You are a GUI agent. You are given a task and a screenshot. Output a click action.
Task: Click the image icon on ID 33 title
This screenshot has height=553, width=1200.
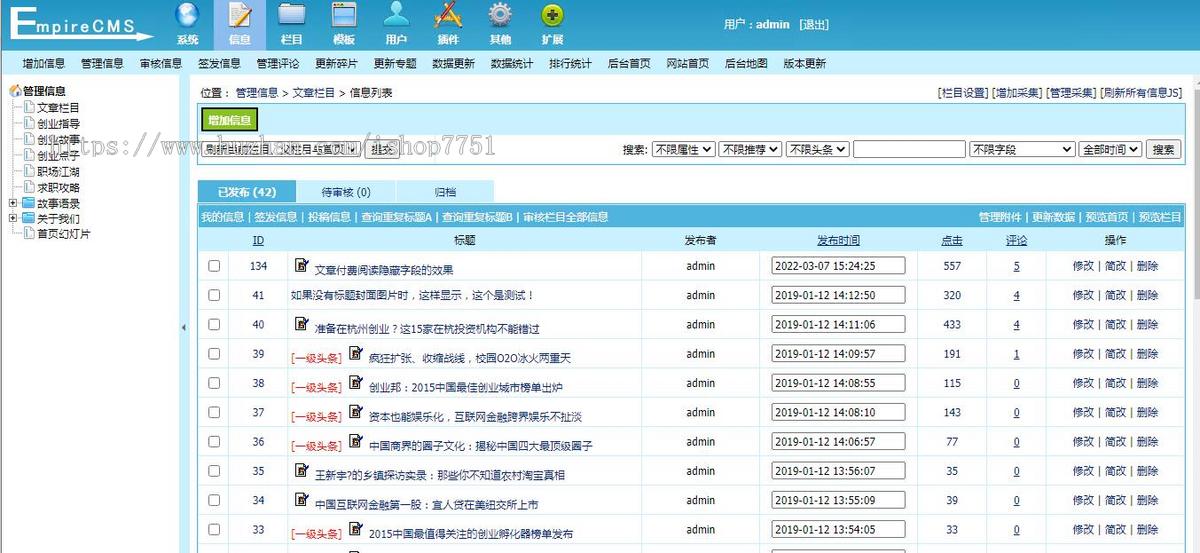click(356, 529)
